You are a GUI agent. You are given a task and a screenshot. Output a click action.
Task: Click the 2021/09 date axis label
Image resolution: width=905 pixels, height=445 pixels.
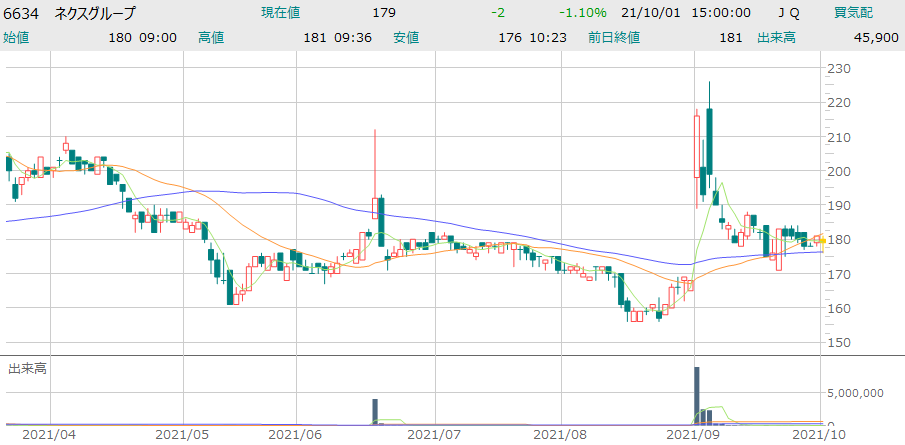pyautogui.click(x=694, y=435)
